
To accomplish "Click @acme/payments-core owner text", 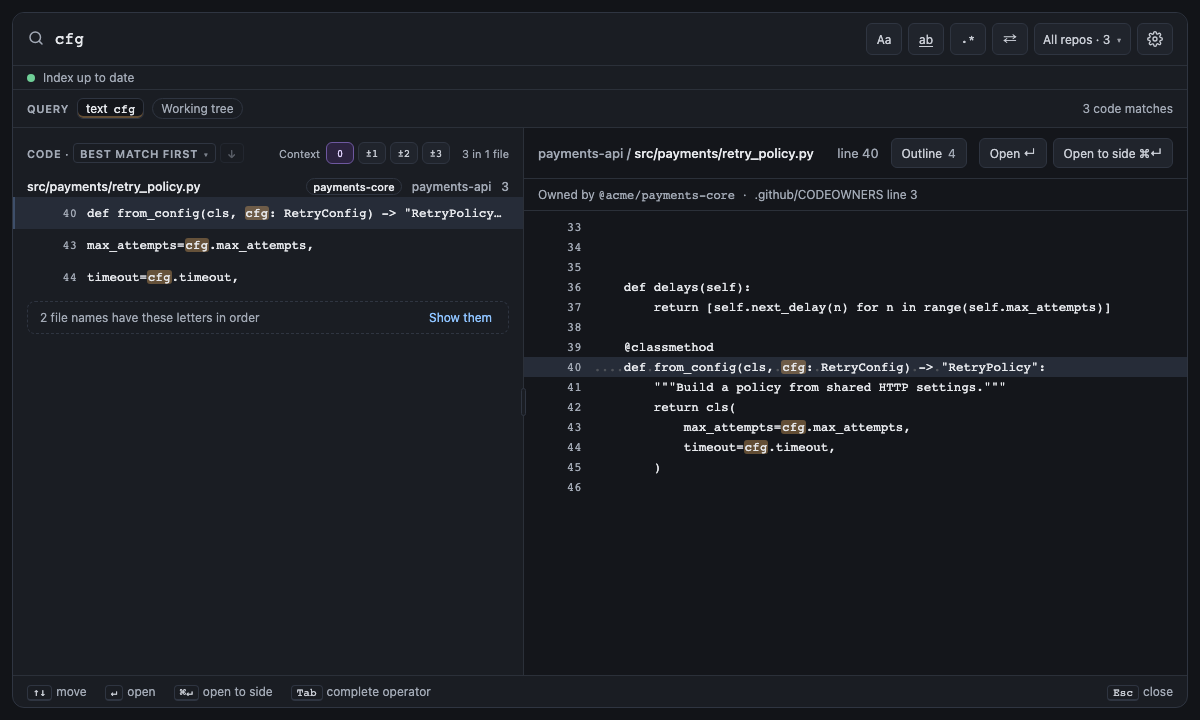I will [x=666, y=195].
